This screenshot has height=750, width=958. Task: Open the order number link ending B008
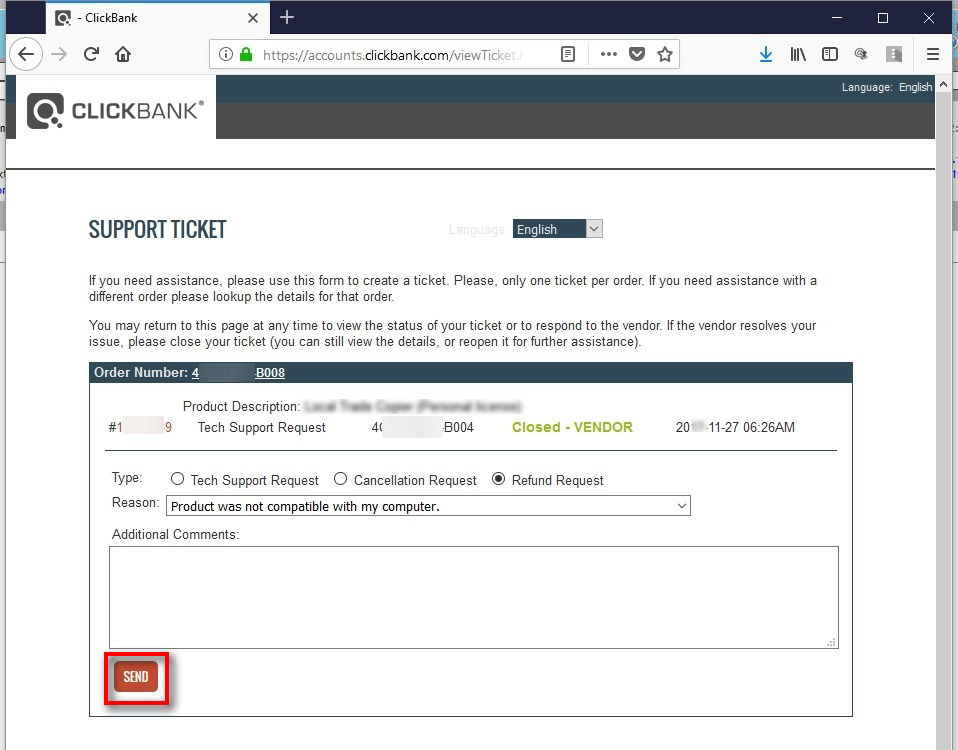click(238, 373)
